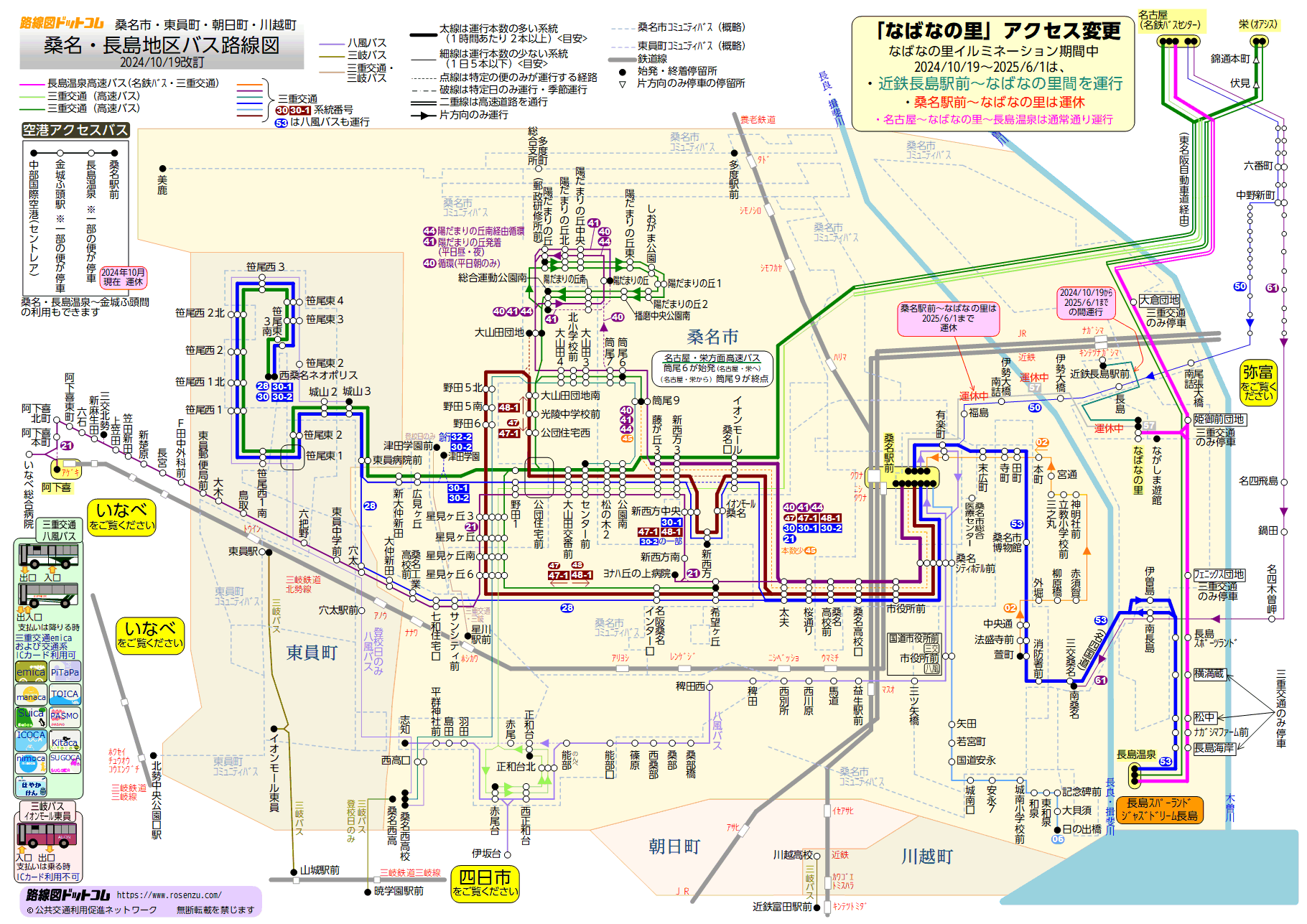Click the 路線図ドットコム logo beside the title
The height and width of the screenshot is (924, 1307).
coord(62,23)
